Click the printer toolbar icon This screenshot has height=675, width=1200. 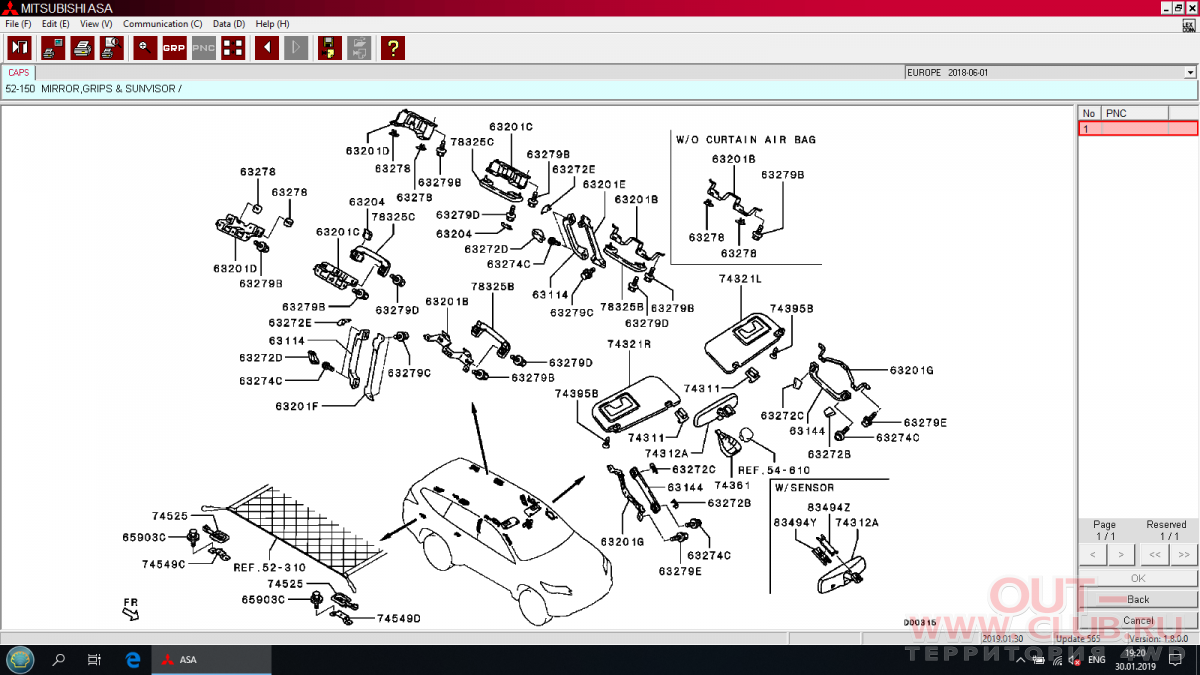[x=82, y=47]
